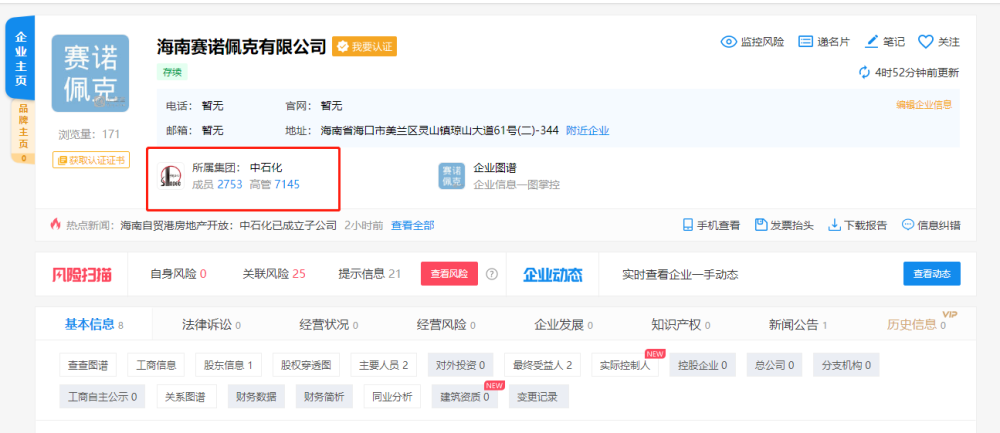
Task: Select the 新闻公告 tab
Action: click(x=798, y=325)
